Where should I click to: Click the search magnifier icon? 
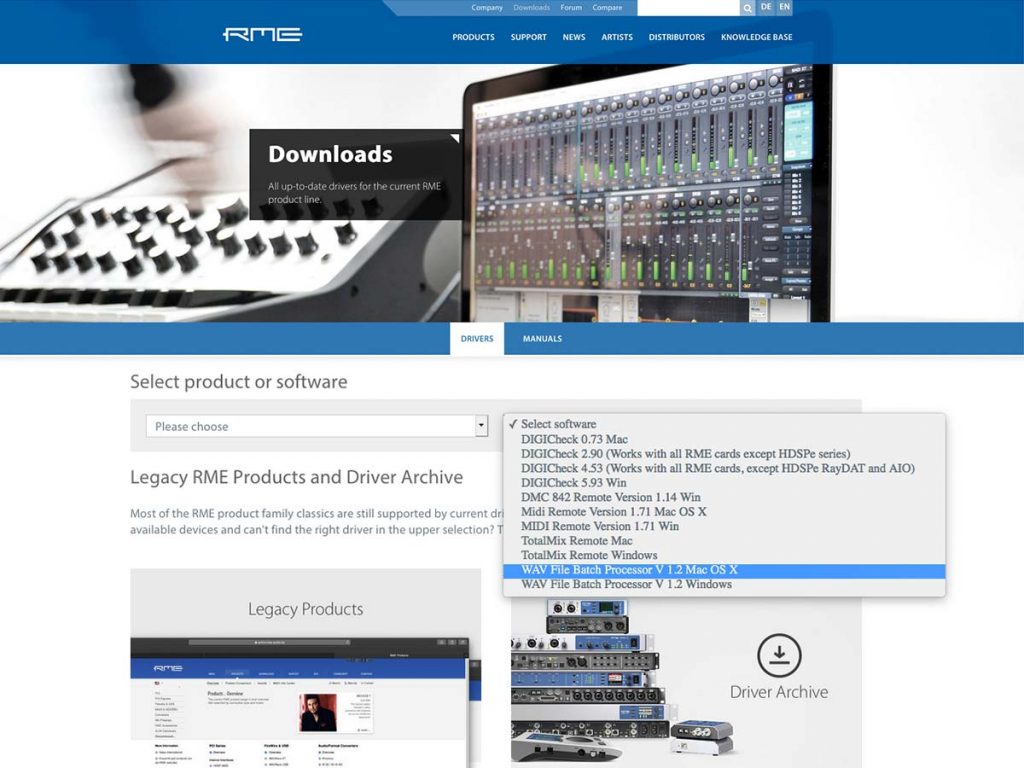[x=746, y=7]
